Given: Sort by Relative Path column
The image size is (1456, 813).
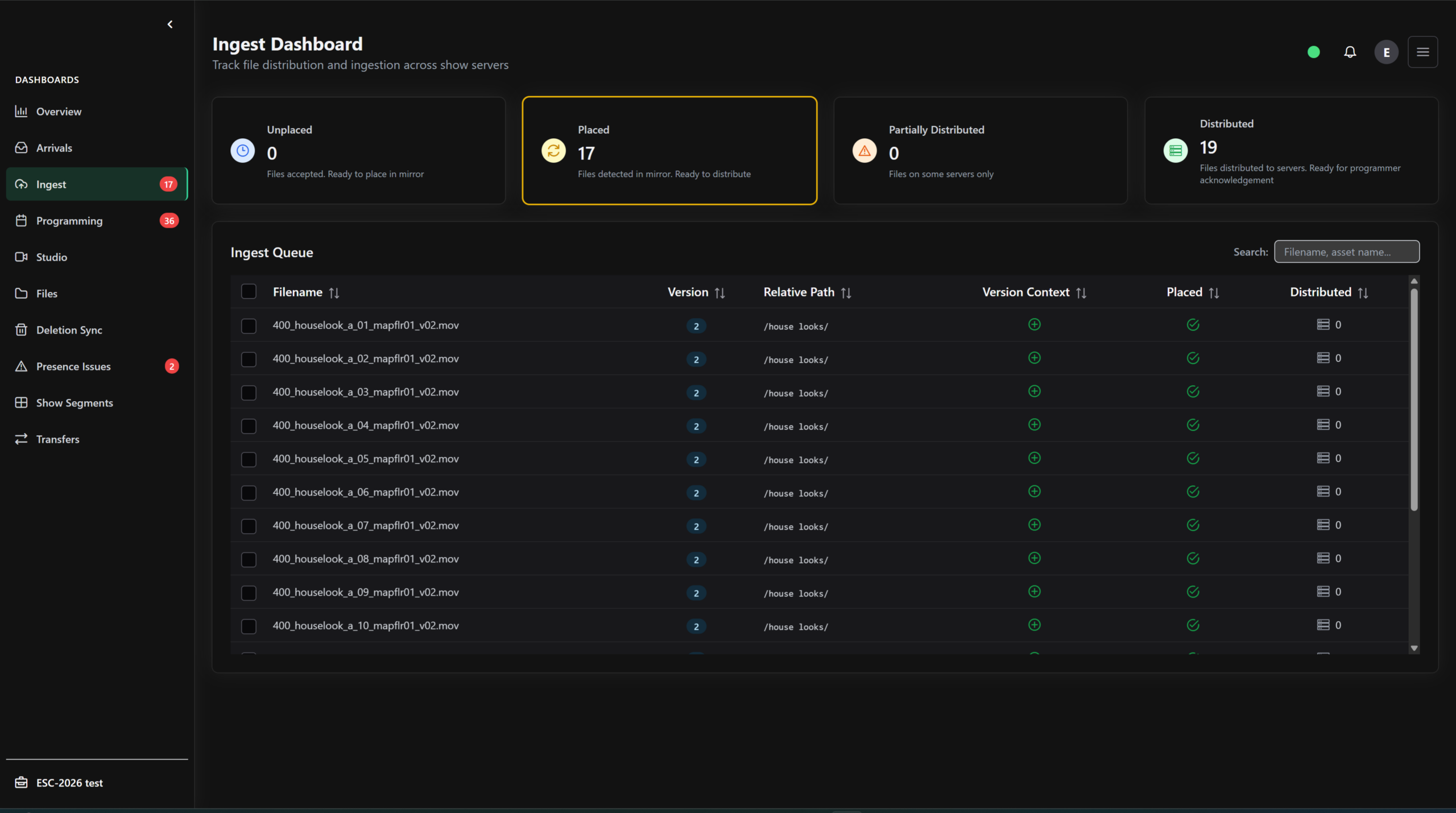Looking at the screenshot, I should pos(846,293).
